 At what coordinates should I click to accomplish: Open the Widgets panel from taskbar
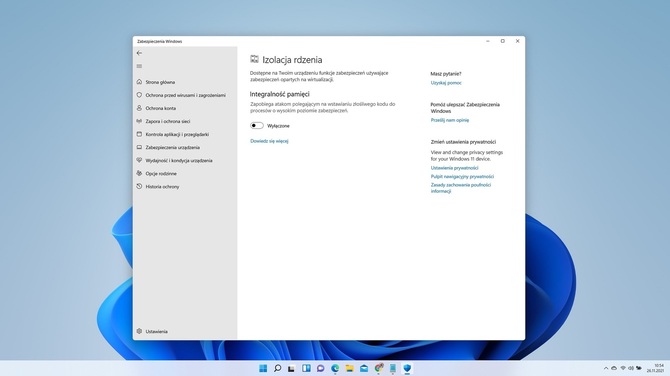(306, 368)
